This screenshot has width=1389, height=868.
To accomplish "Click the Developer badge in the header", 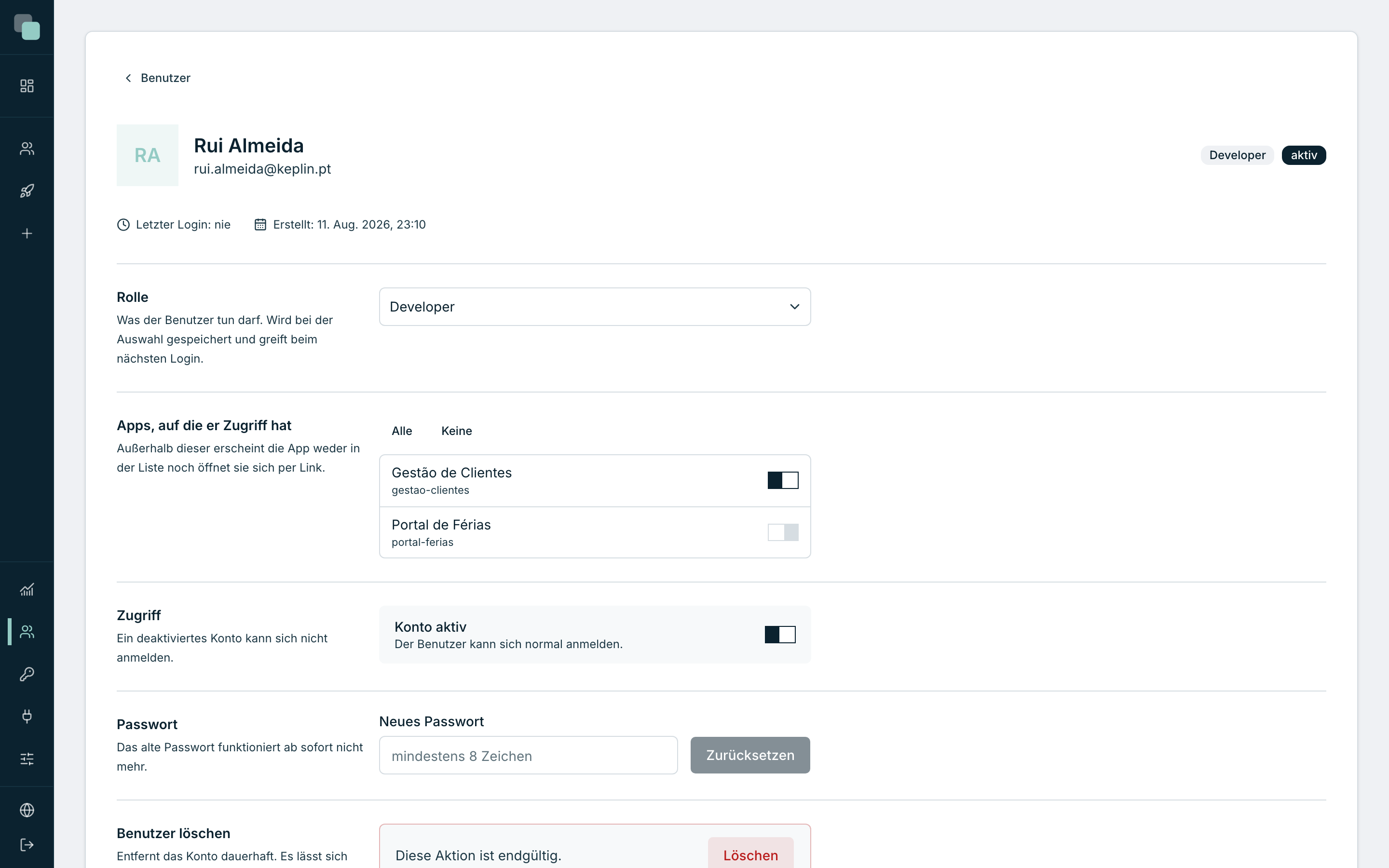I will (x=1237, y=155).
